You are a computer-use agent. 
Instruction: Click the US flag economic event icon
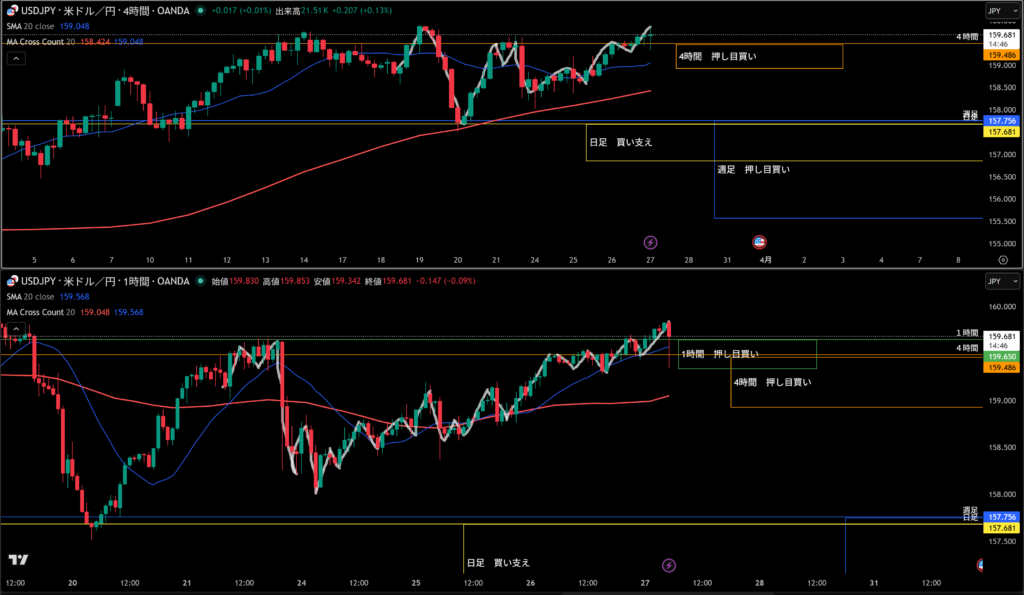click(759, 241)
